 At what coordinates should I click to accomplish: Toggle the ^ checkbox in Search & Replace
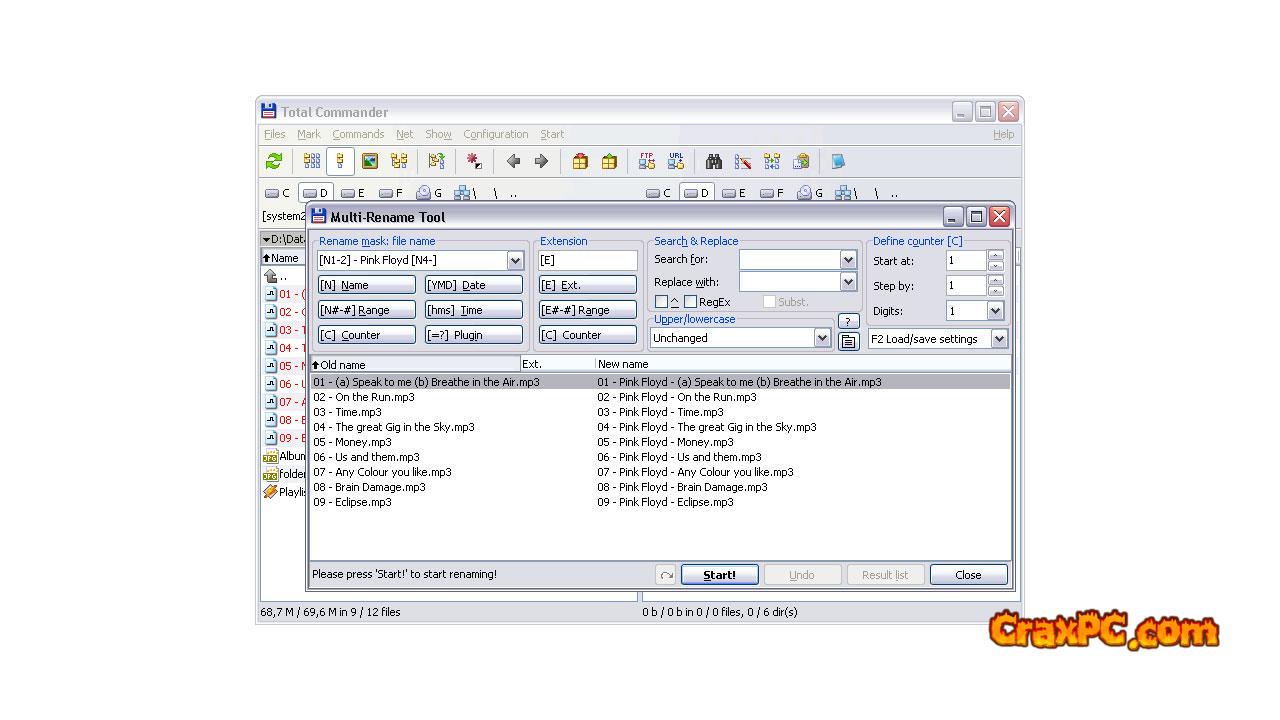661,302
